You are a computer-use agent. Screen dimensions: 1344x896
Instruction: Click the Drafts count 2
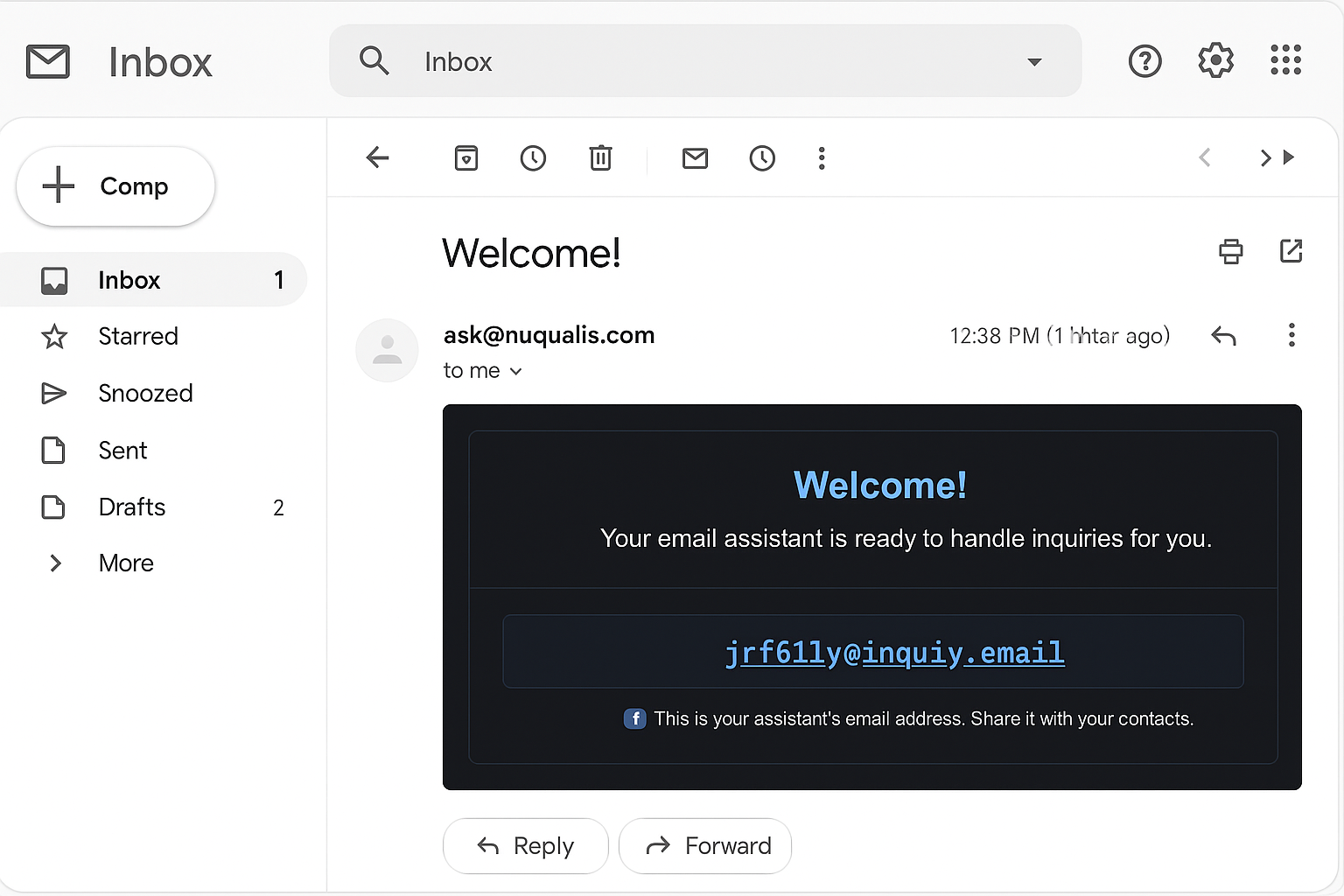tap(278, 507)
